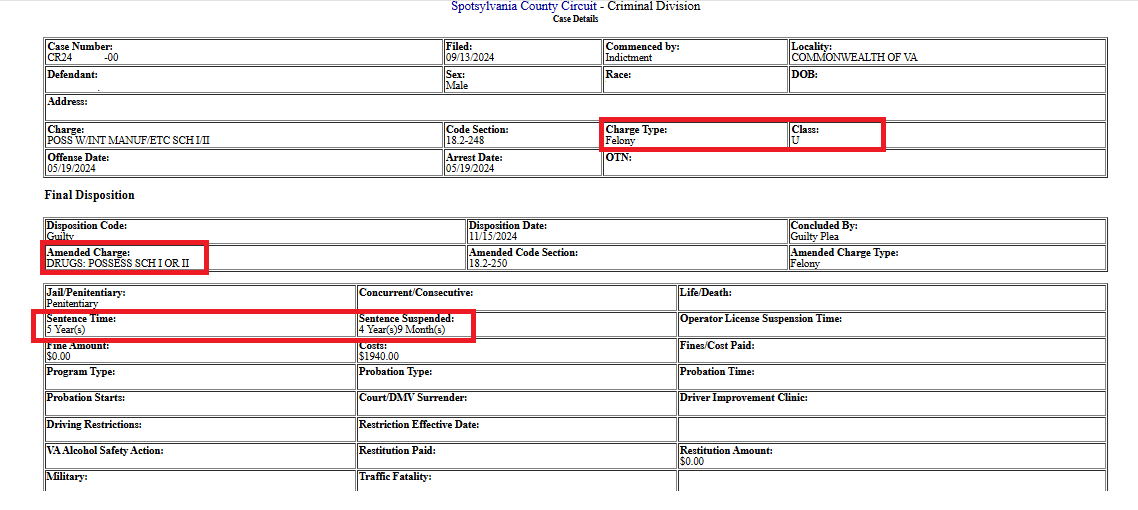The image size is (1138, 510).
Task: Click 'COMMONWEALTH OF VA' locality value
Action: [854, 57]
